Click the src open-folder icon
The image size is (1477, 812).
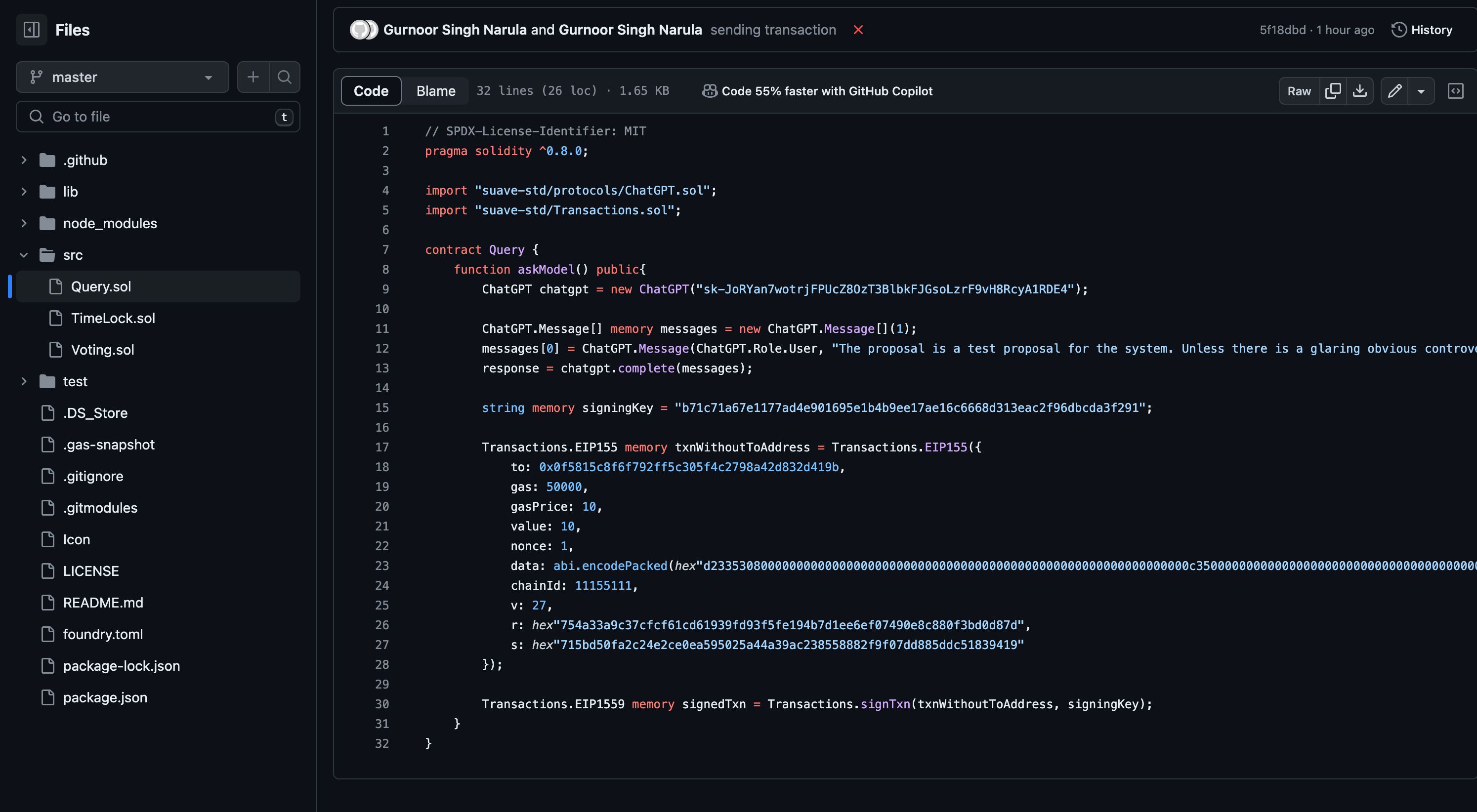[47, 255]
